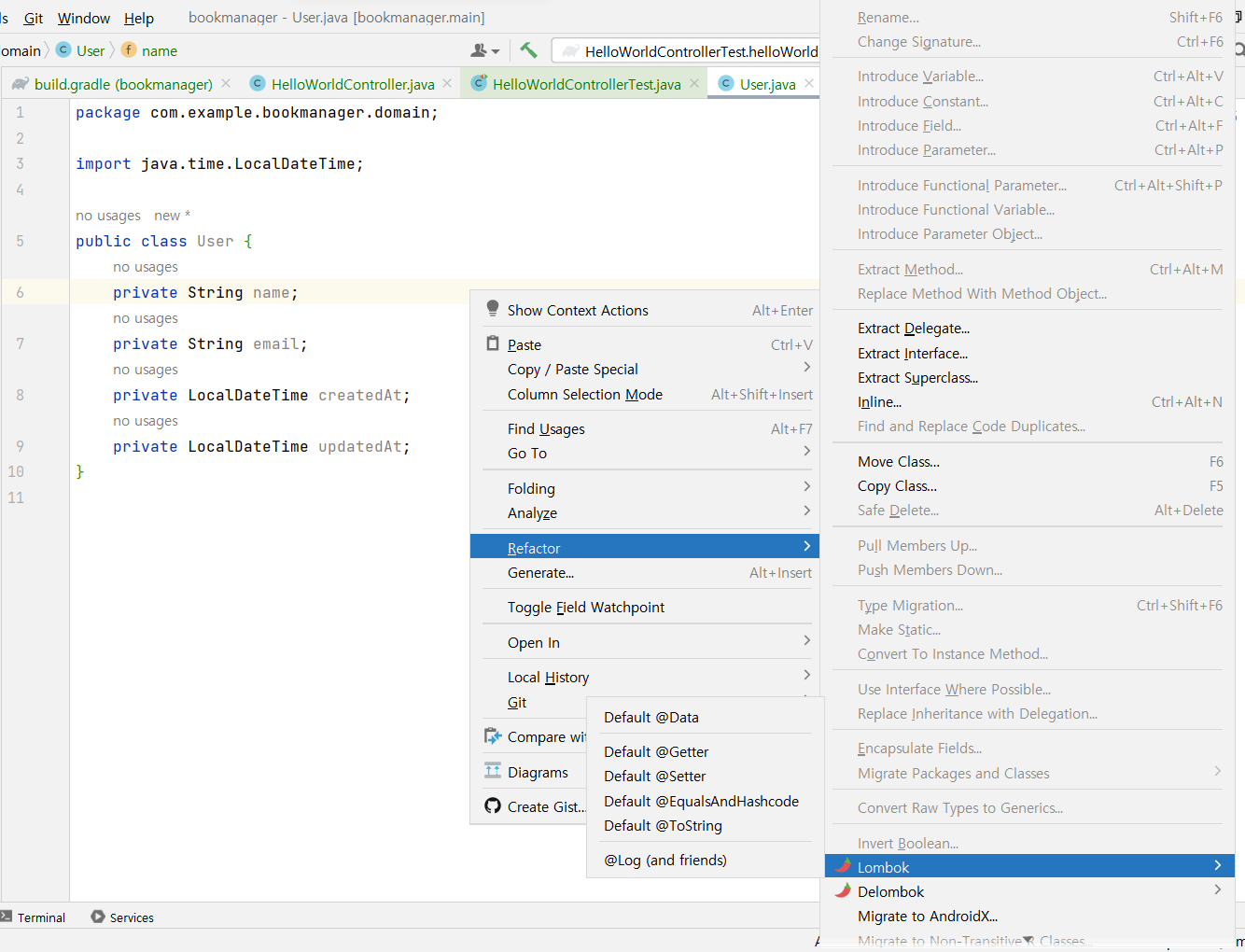Image resolution: width=1245 pixels, height=952 pixels.
Task: Expand Copy / Paste Special submenu
Action: pos(645,369)
